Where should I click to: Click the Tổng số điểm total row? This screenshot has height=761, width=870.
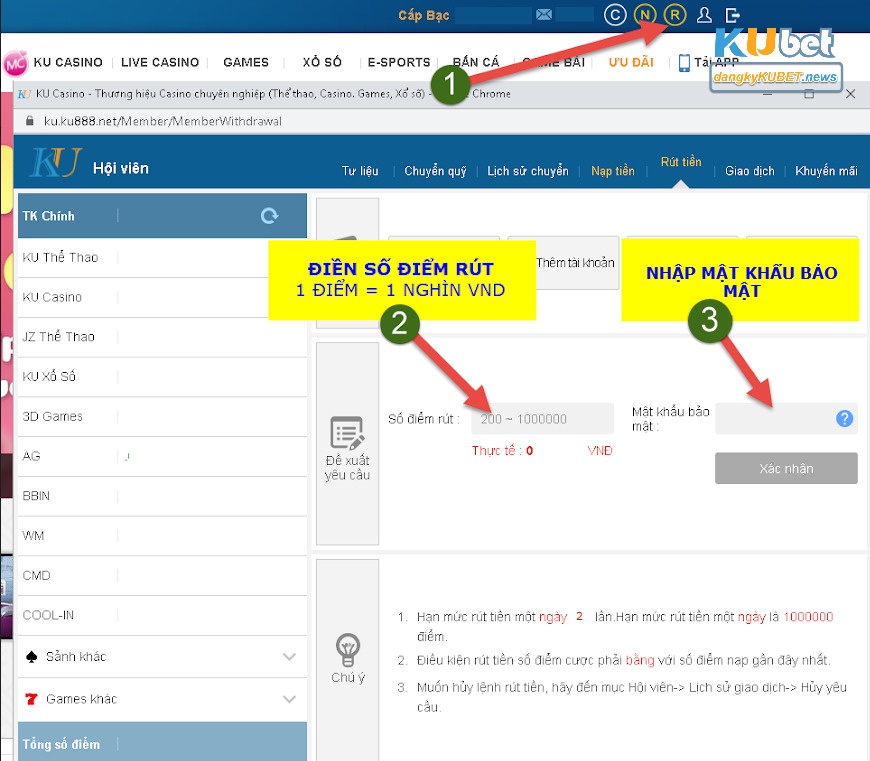162,742
